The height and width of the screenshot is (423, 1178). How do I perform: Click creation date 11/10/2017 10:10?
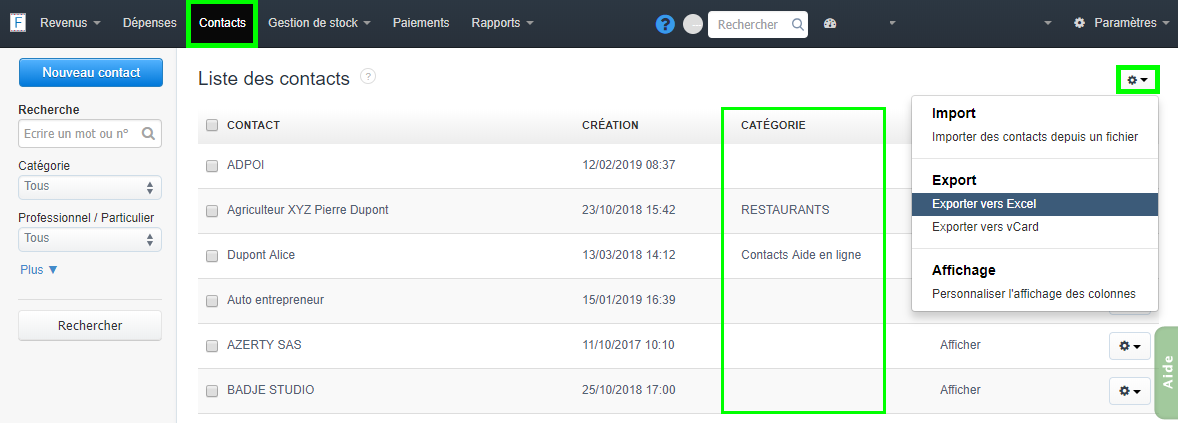(x=628, y=345)
